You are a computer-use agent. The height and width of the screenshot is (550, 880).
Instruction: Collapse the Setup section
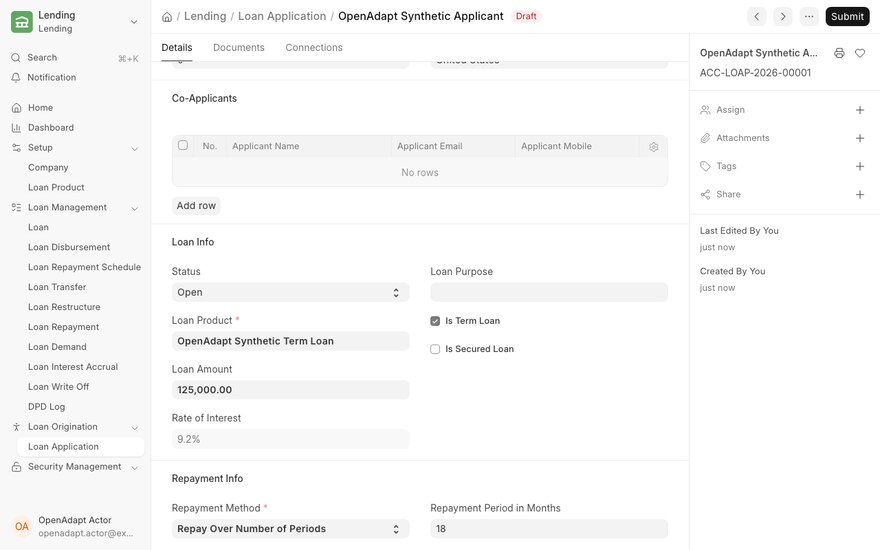pyautogui.click(x=135, y=149)
